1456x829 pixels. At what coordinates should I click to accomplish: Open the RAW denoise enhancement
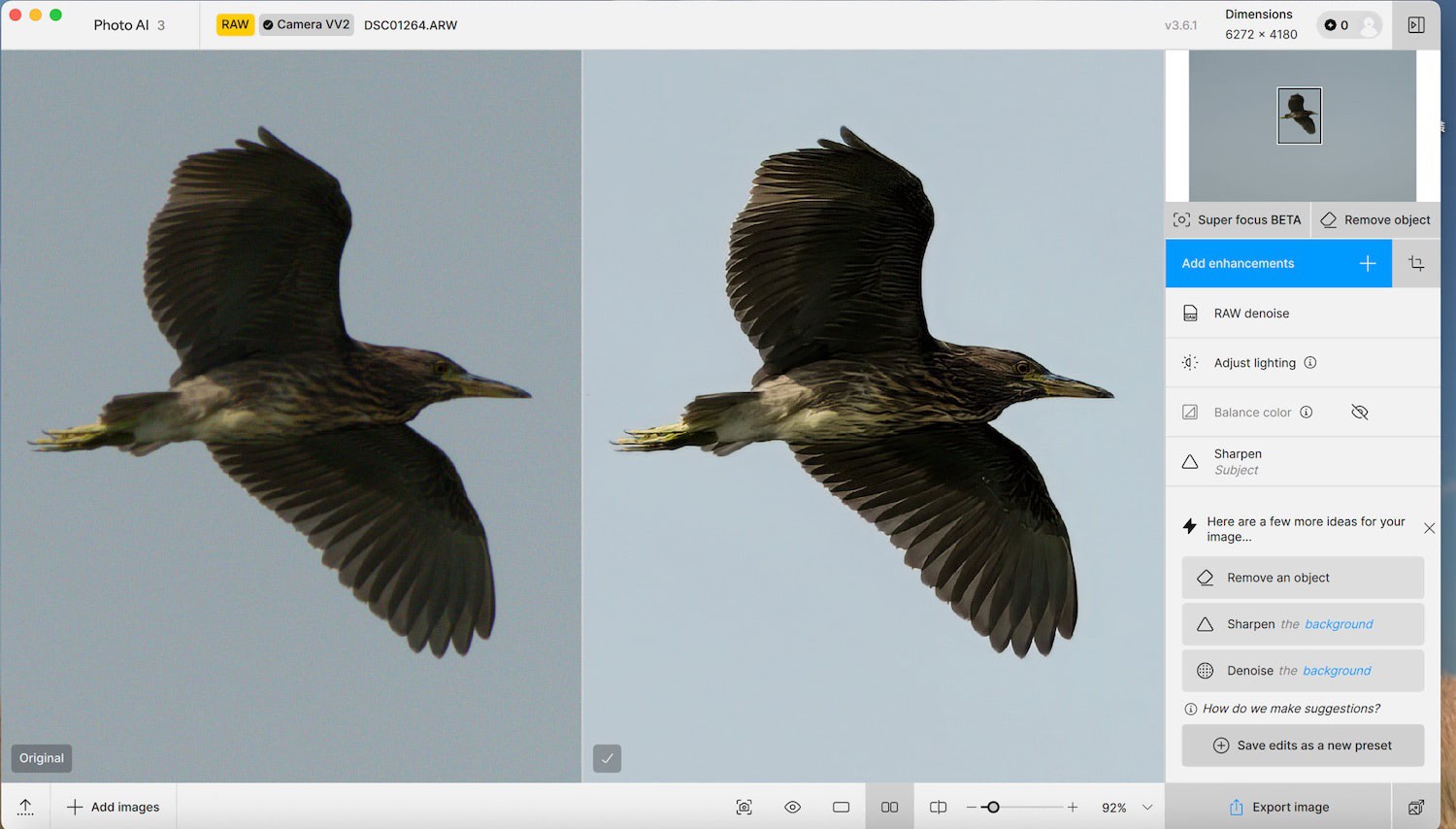(1303, 313)
